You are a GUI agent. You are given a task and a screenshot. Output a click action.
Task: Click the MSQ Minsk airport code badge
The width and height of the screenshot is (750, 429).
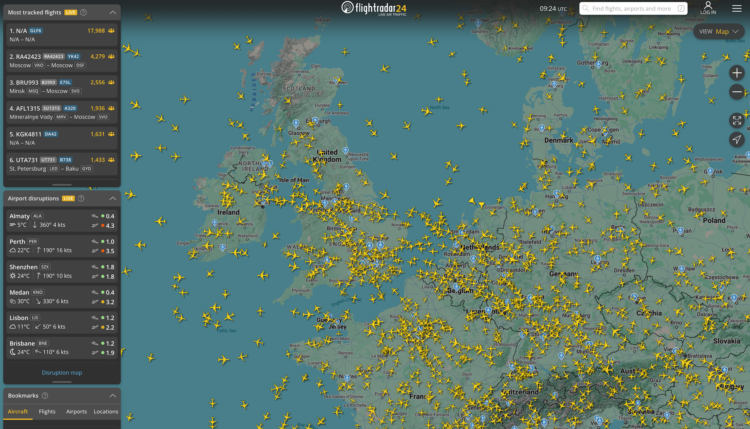coord(33,91)
